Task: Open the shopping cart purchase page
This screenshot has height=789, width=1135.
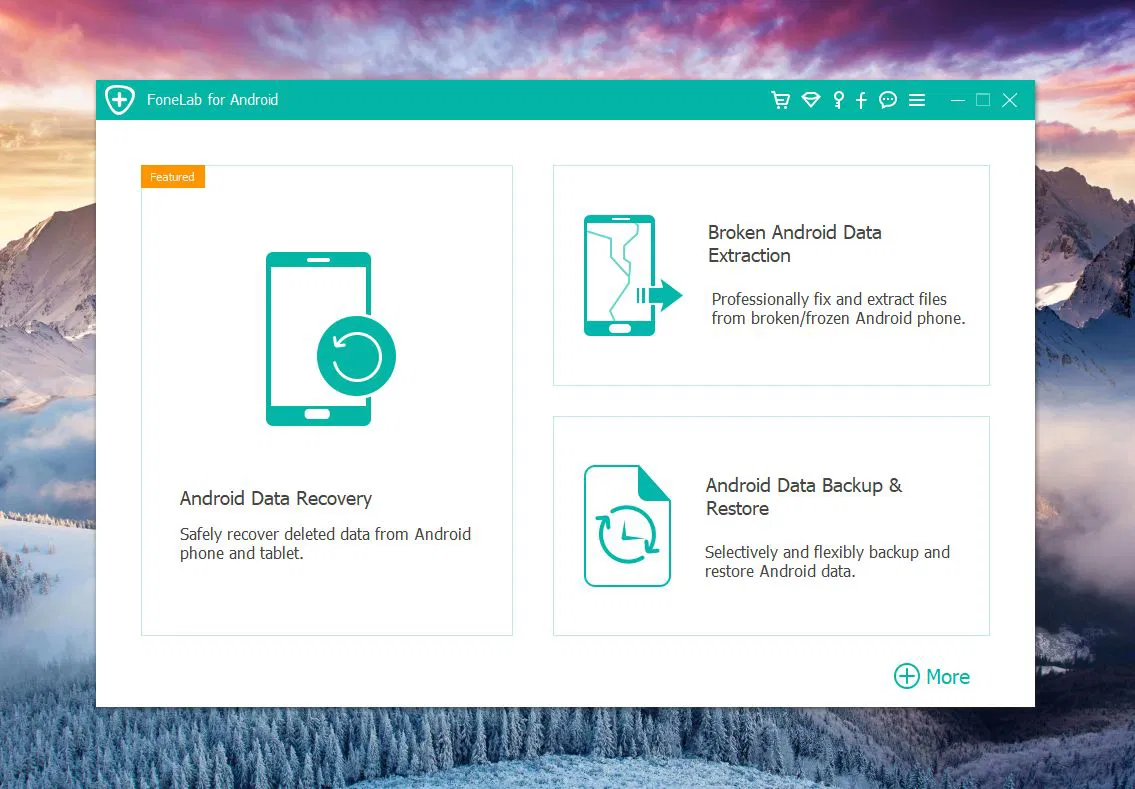Action: click(x=780, y=99)
